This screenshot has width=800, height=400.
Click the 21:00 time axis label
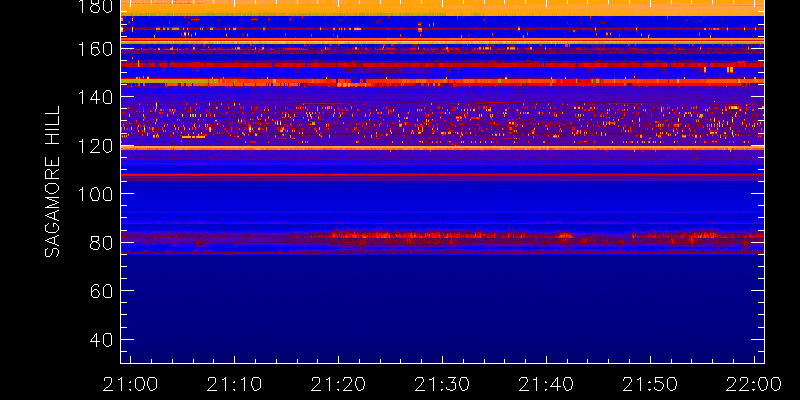point(130,384)
